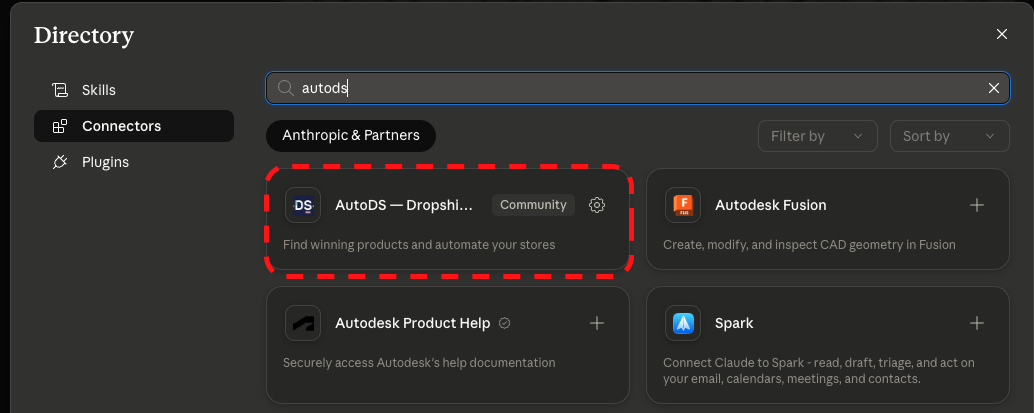The height and width of the screenshot is (413, 1034).
Task: Open the Spark connector title
Action: click(x=734, y=323)
